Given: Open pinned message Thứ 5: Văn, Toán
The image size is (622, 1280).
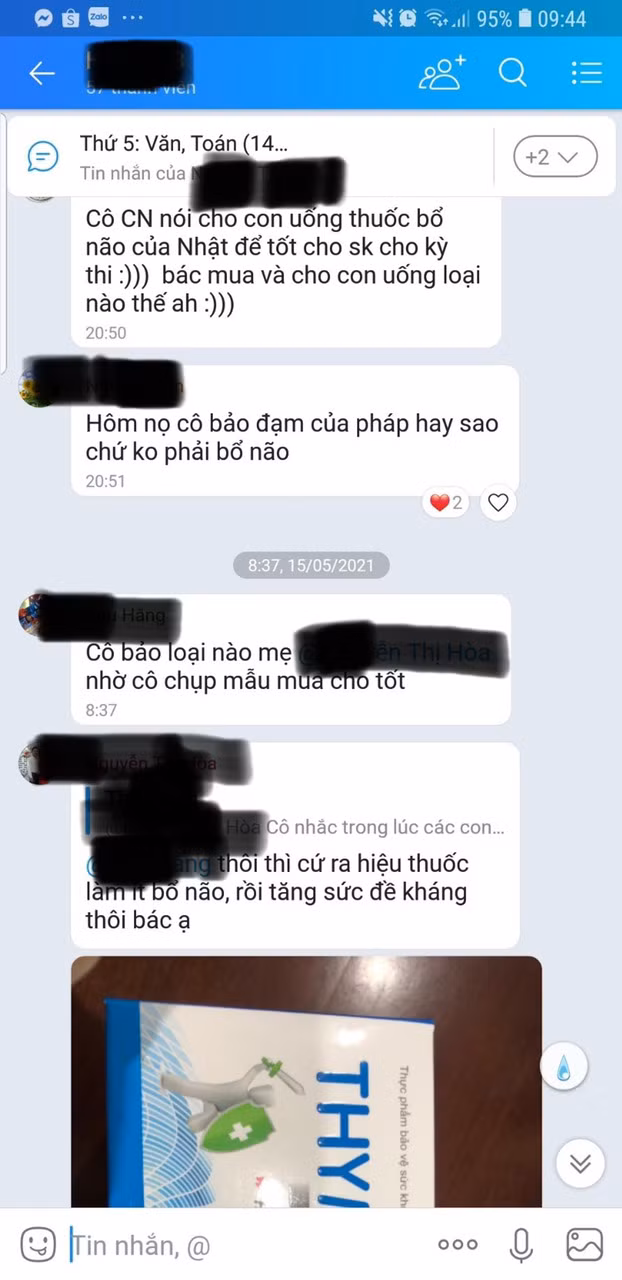Looking at the screenshot, I should pos(184,144).
